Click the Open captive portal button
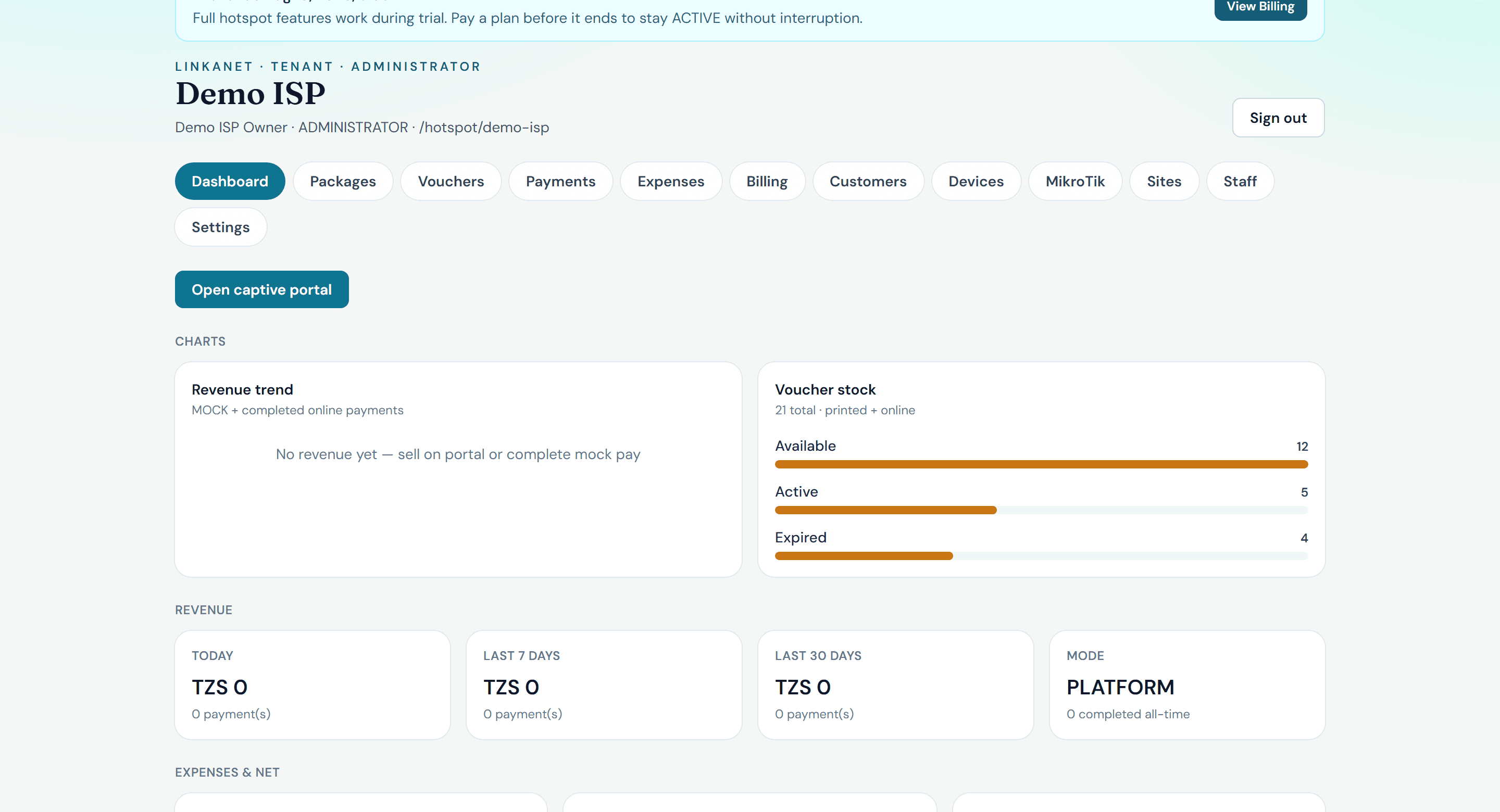1500x812 pixels. click(261, 289)
